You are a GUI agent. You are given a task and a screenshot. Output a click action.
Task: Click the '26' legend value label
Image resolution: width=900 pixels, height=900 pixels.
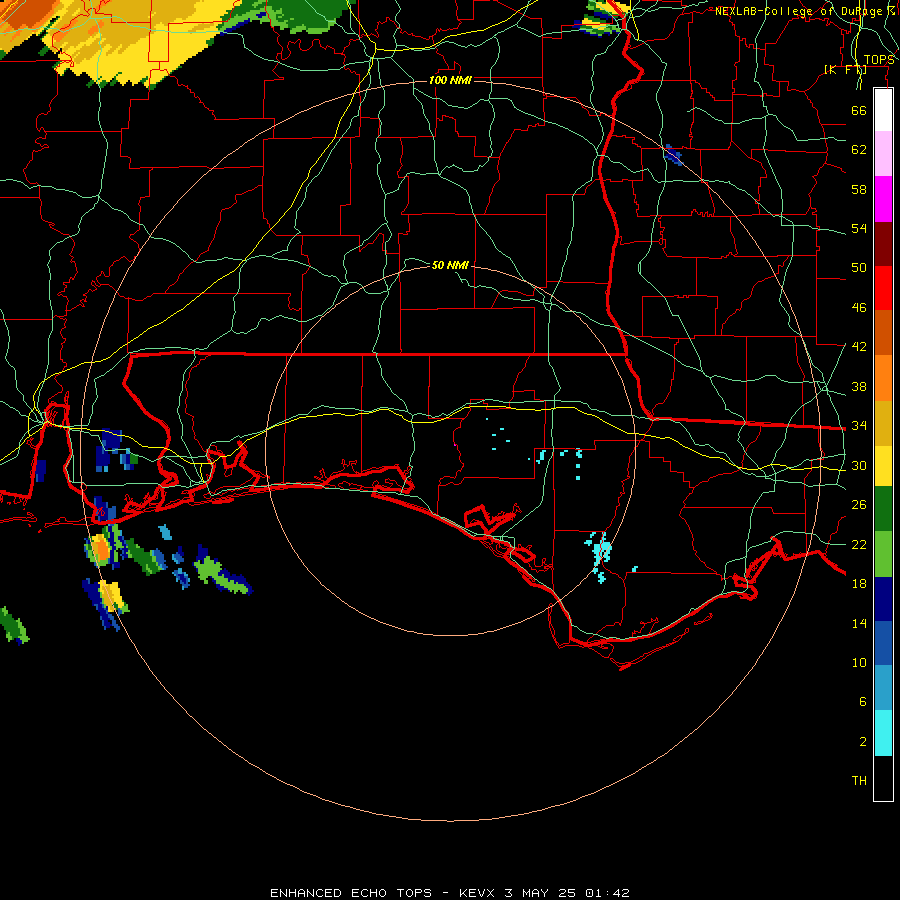859,505
